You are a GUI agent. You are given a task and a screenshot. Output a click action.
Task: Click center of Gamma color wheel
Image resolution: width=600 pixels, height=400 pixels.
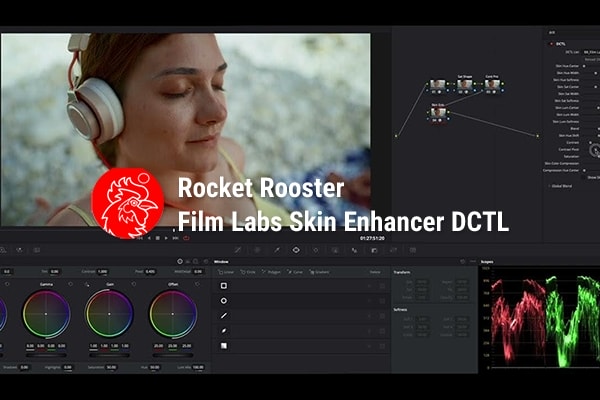click(46, 314)
